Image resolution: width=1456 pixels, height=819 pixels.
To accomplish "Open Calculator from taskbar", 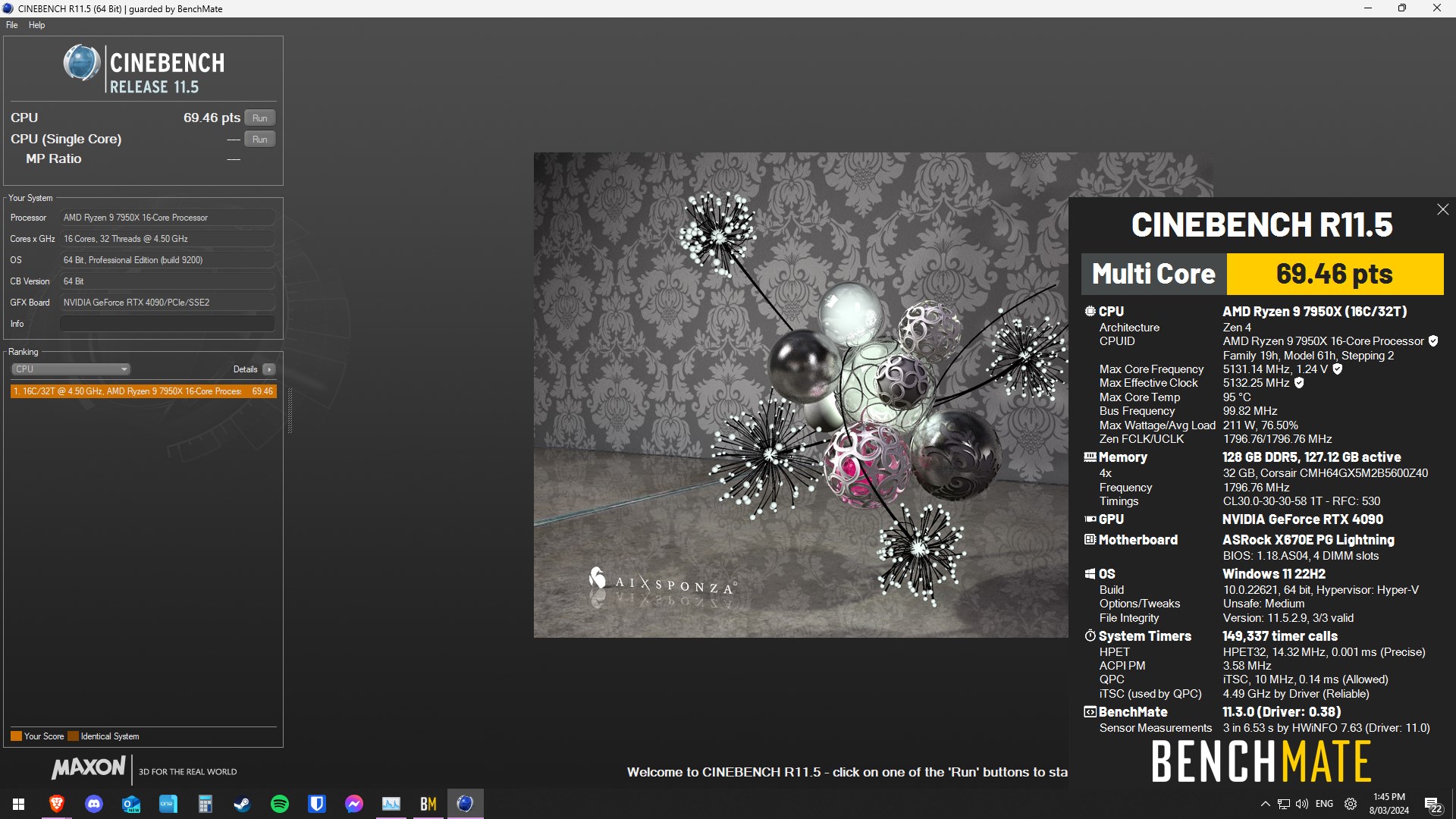I will click(x=206, y=804).
